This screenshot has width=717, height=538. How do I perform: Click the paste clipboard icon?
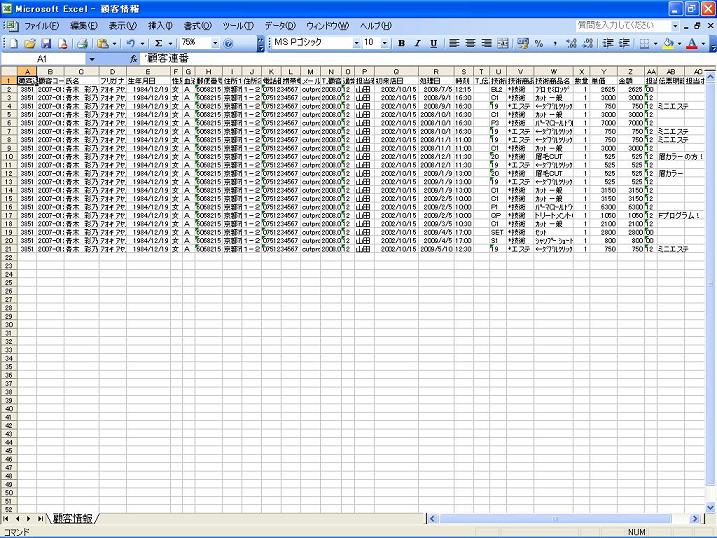coord(103,43)
